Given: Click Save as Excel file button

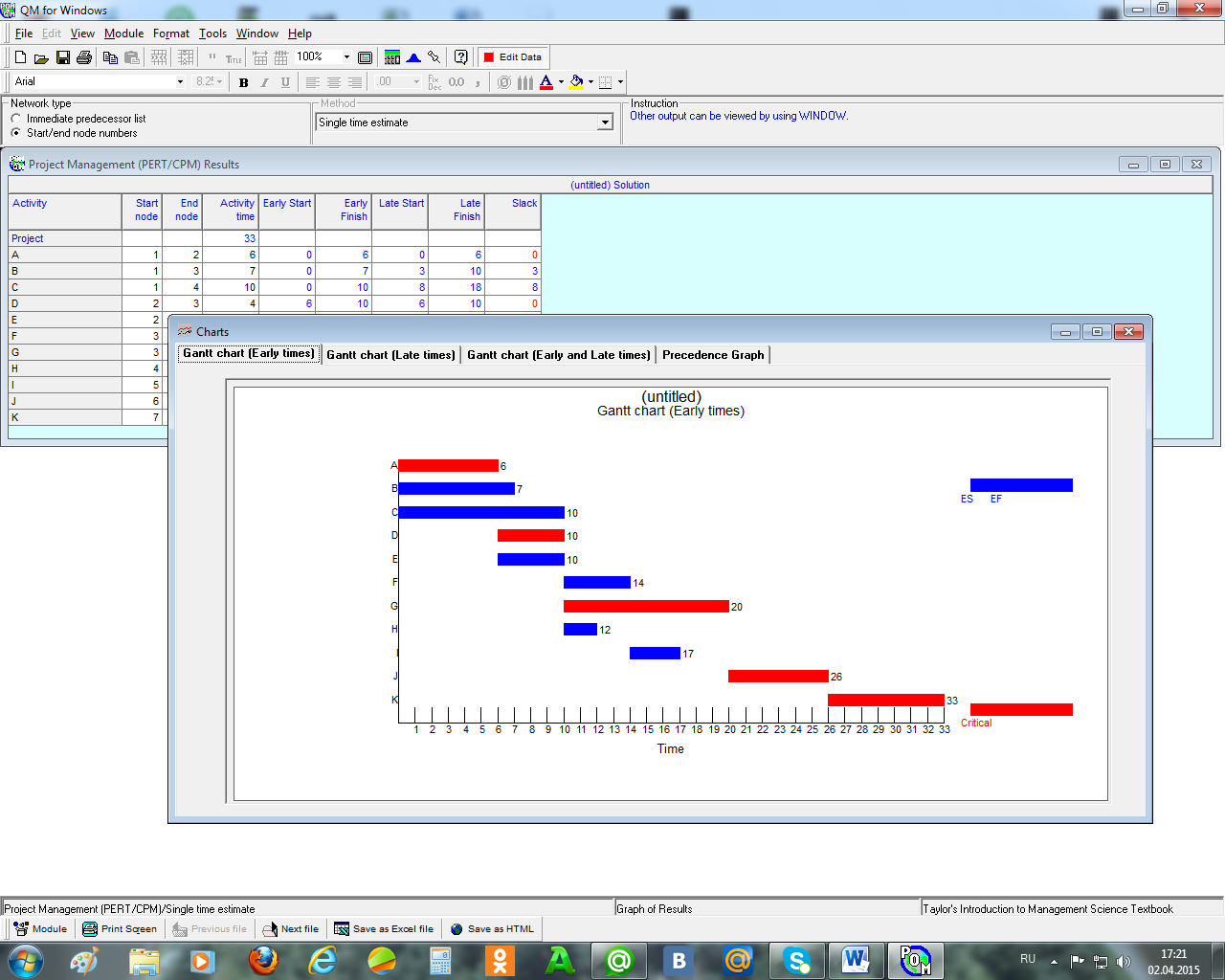Looking at the screenshot, I should pos(384,929).
